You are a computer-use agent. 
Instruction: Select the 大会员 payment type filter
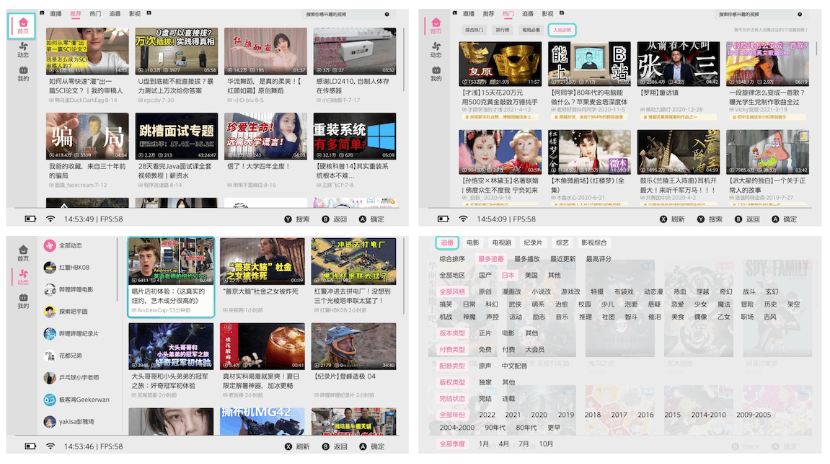click(535, 349)
